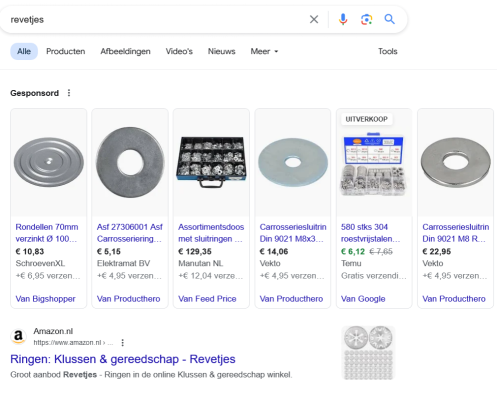Viewport: 497px width, 400px height.
Task: Click Vekto under the €14,06 item
Action: [x=270, y=263]
